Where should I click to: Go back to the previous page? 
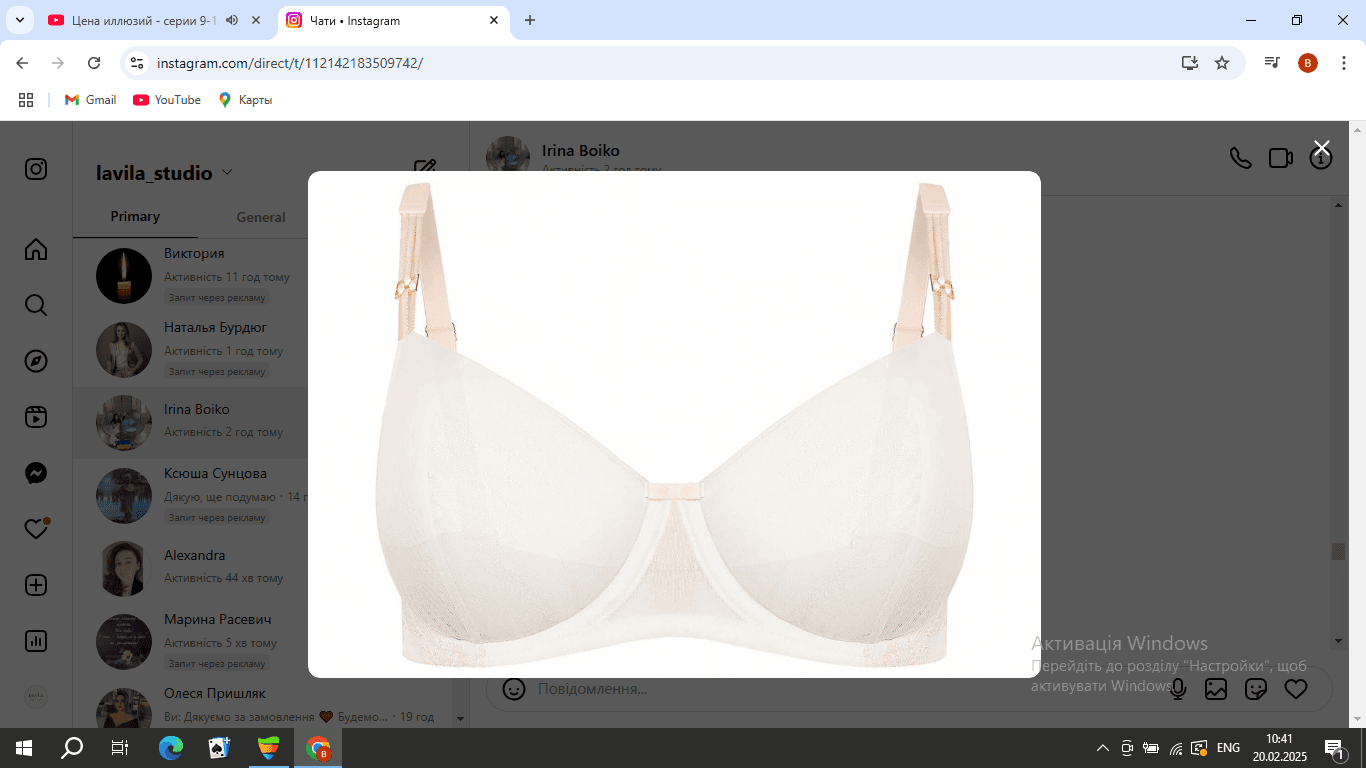pos(22,62)
